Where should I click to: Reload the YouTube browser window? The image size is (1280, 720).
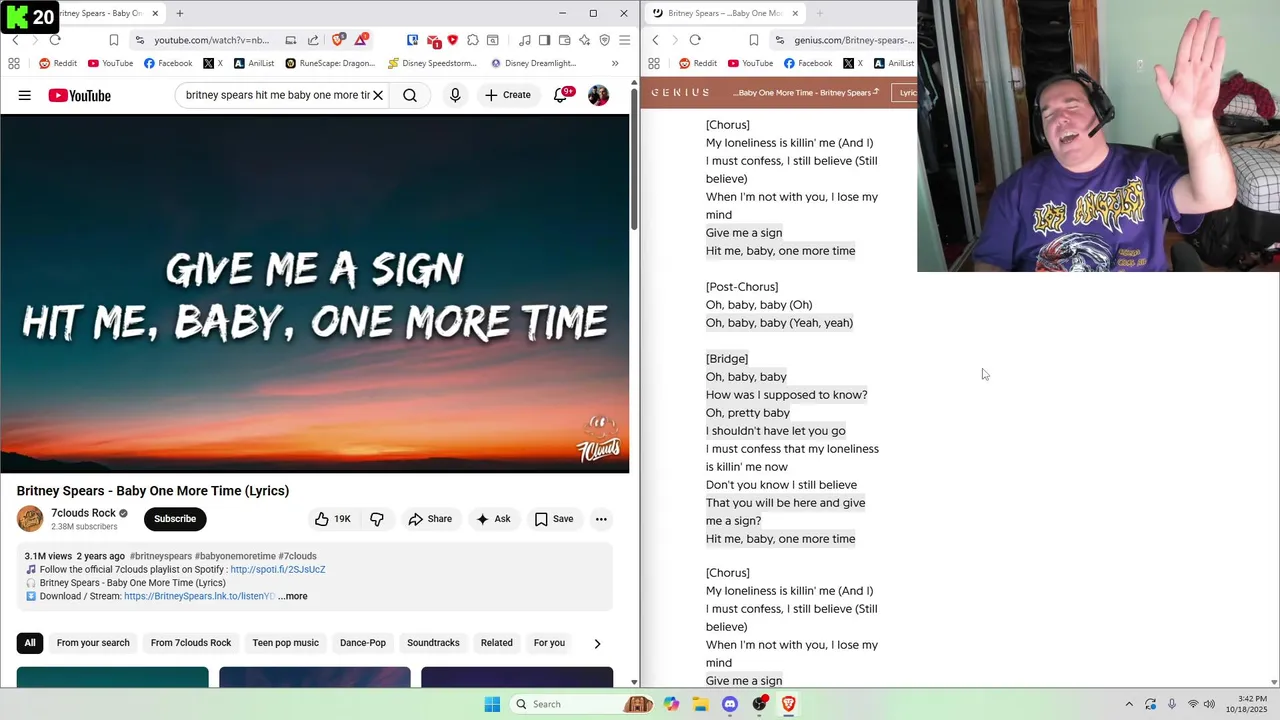pos(55,40)
